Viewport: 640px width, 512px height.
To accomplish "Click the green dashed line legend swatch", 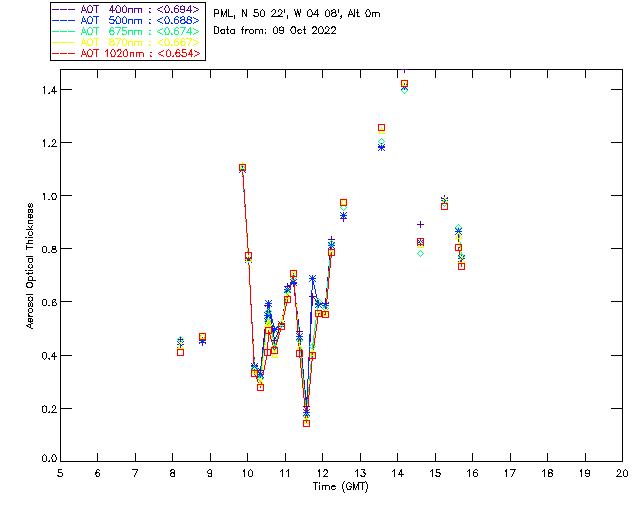I will point(64,31).
